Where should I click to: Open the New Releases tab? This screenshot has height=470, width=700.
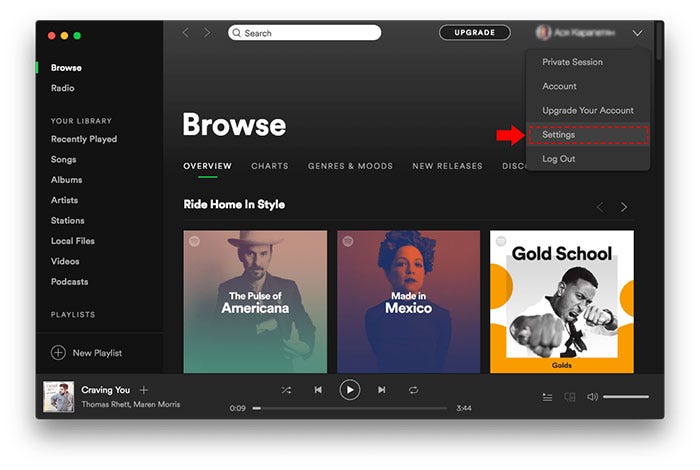point(447,166)
